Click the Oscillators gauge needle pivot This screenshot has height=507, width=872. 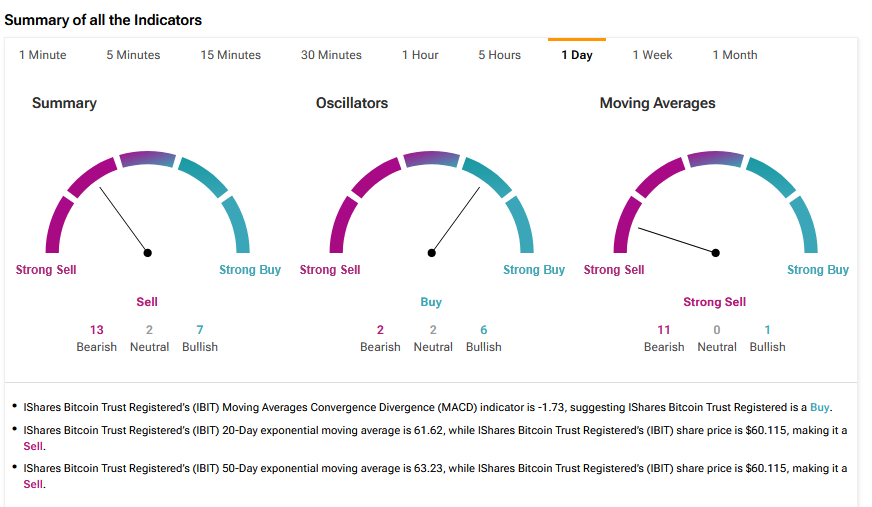tap(432, 253)
